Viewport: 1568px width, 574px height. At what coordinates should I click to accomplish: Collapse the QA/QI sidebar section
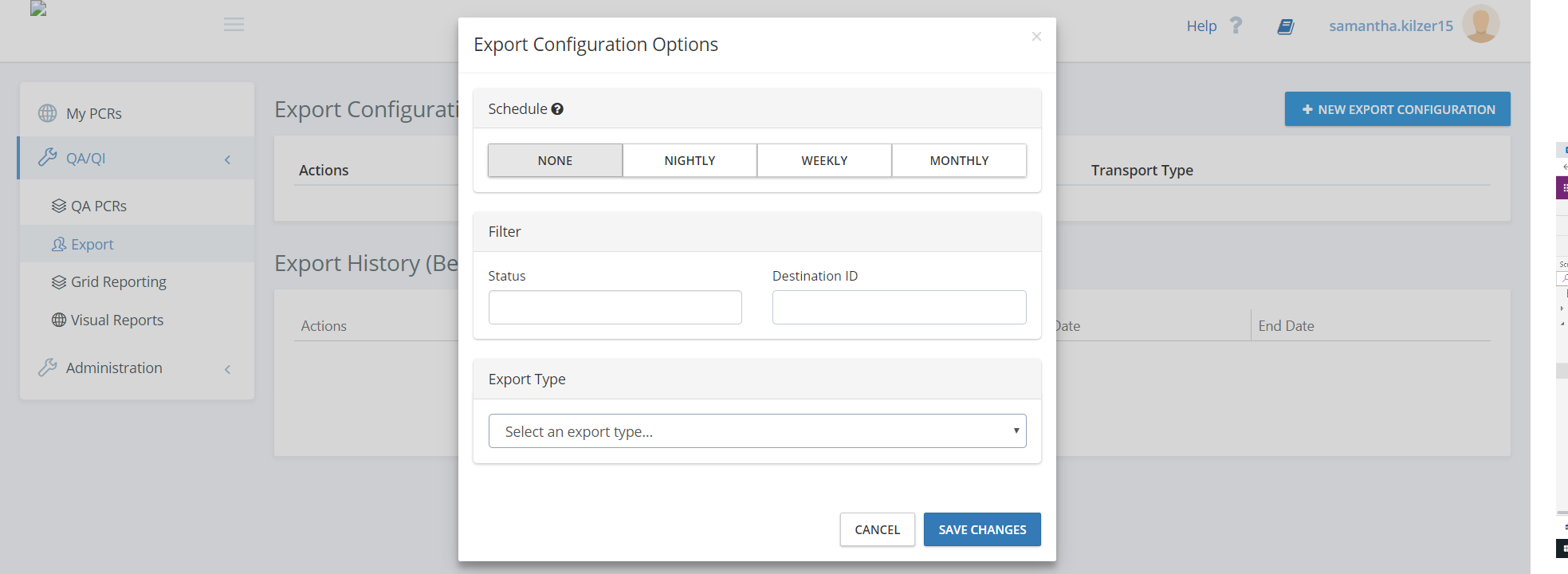point(227,159)
